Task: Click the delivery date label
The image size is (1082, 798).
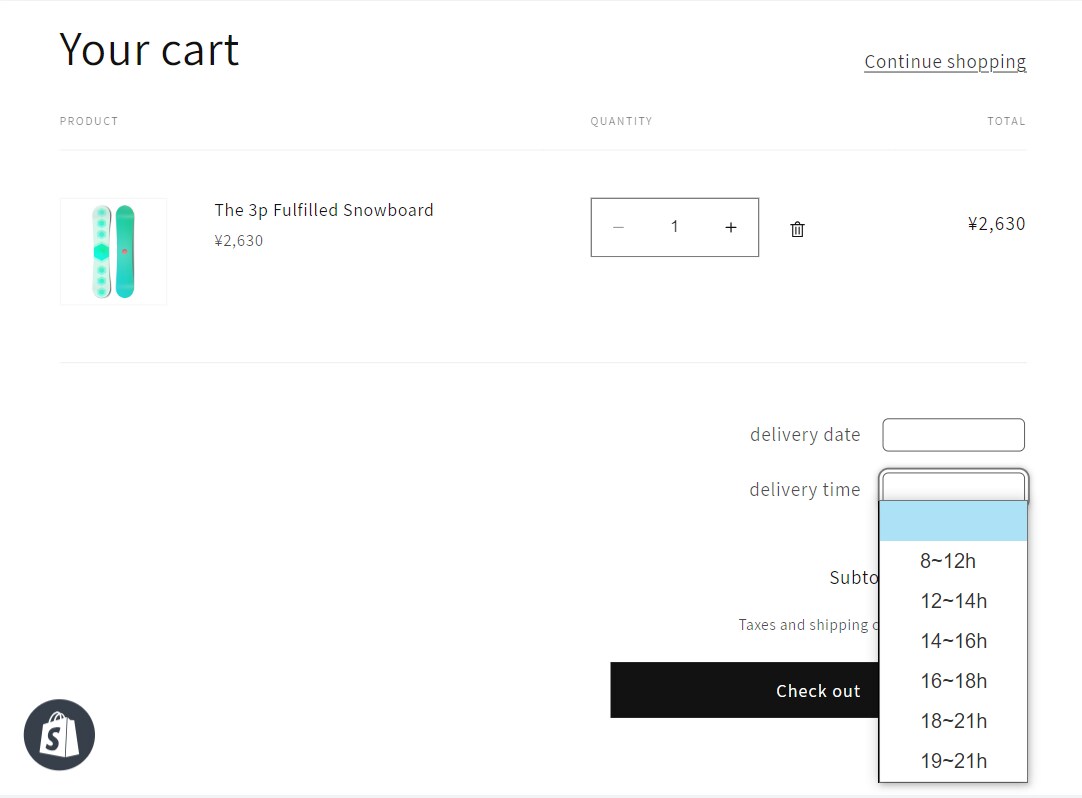Action: pos(805,435)
